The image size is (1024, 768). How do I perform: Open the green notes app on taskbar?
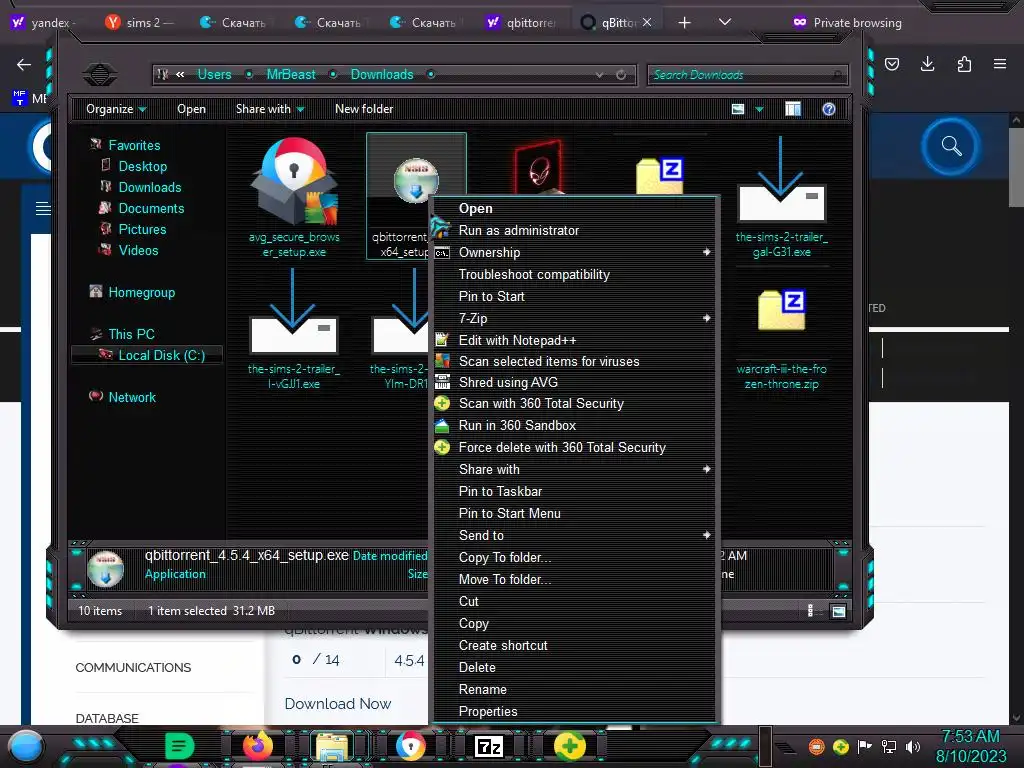coord(178,746)
